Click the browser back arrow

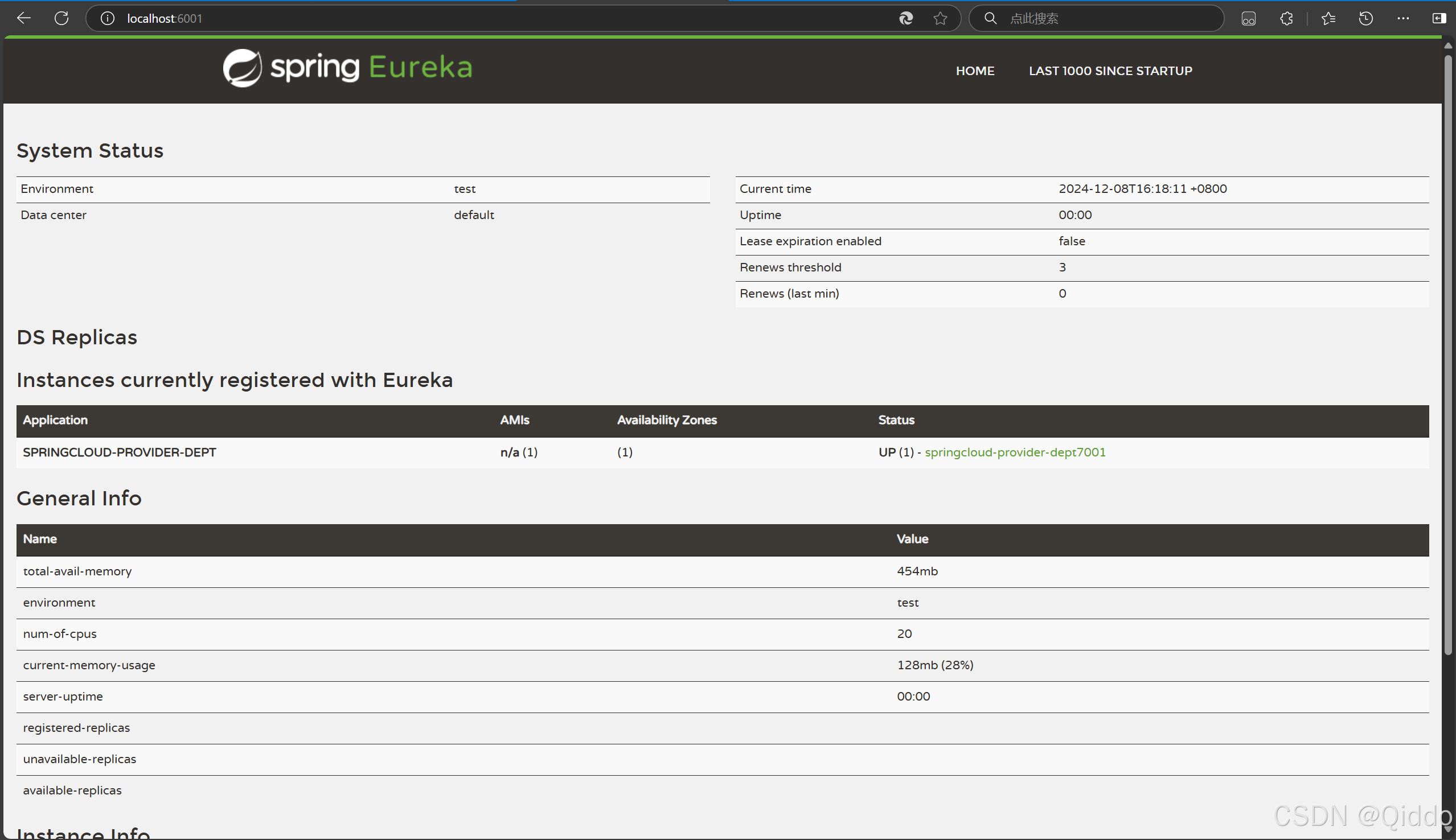click(x=24, y=18)
